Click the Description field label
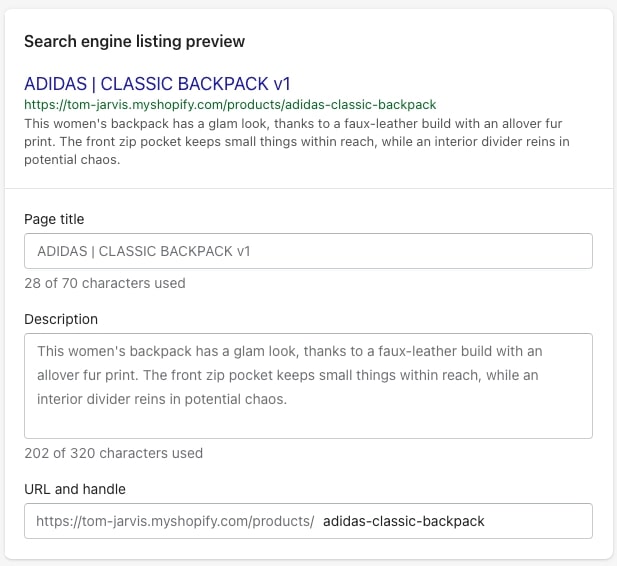The width and height of the screenshot is (617, 566). pos(61,319)
